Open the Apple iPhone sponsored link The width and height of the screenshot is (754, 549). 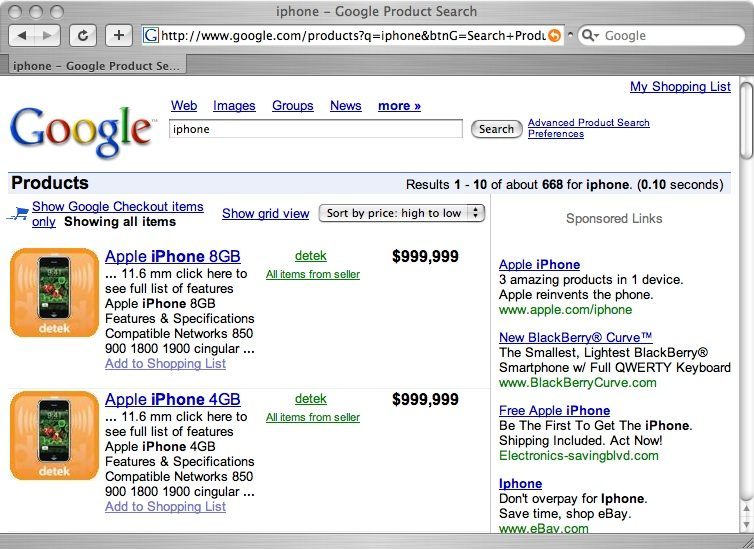540,264
